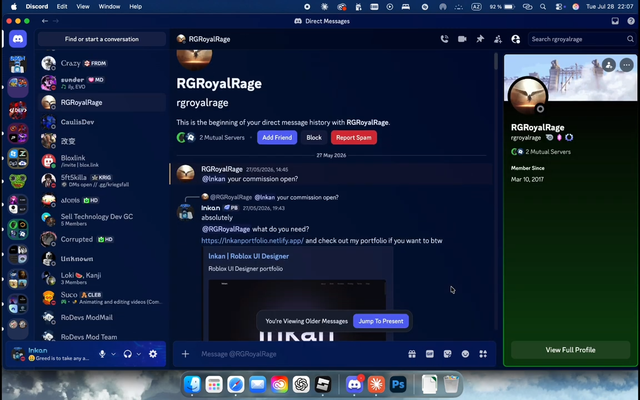Open pinned messages icon
This screenshot has height=400, width=640.
point(480,39)
